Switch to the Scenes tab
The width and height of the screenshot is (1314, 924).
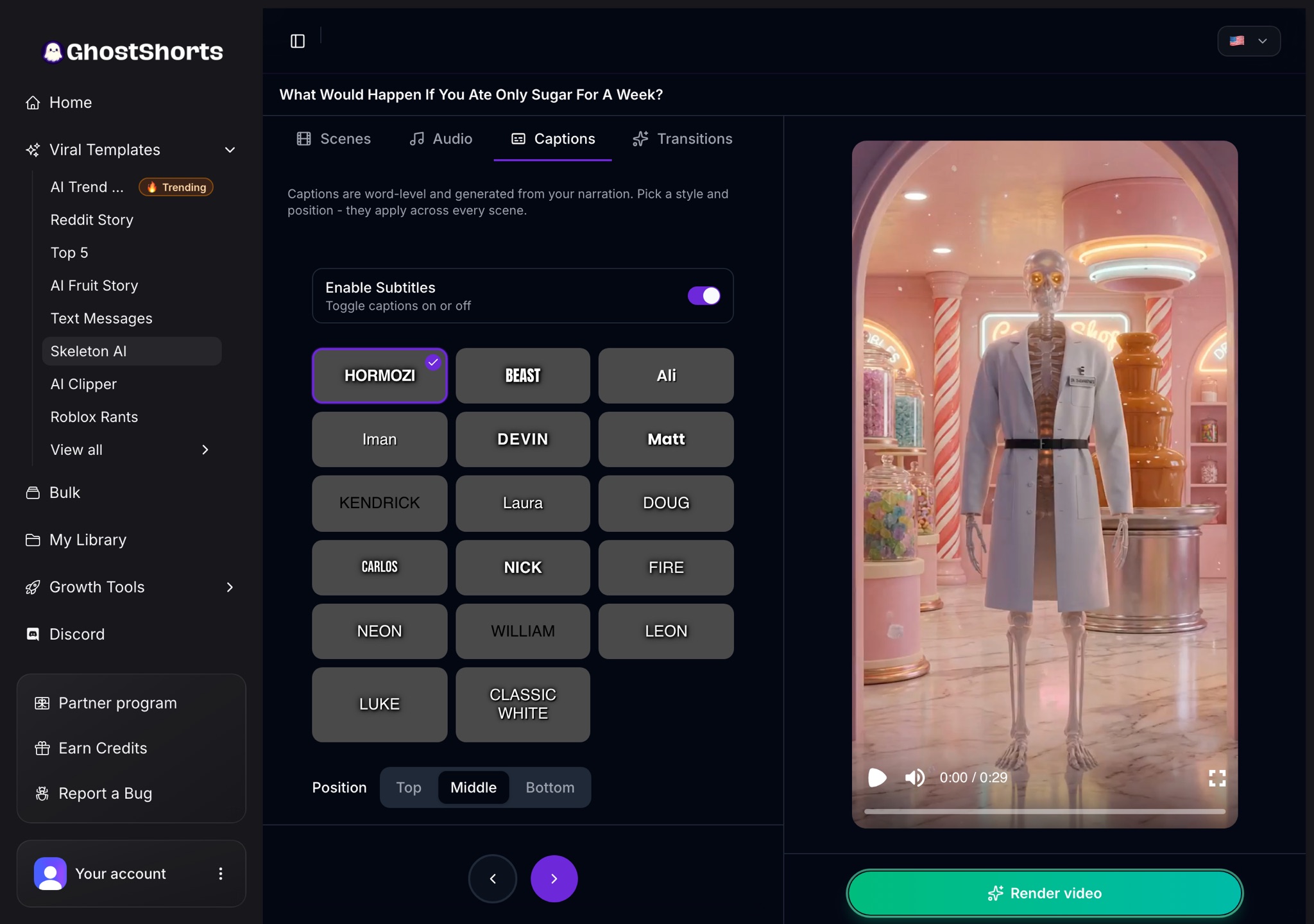[x=334, y=139]
